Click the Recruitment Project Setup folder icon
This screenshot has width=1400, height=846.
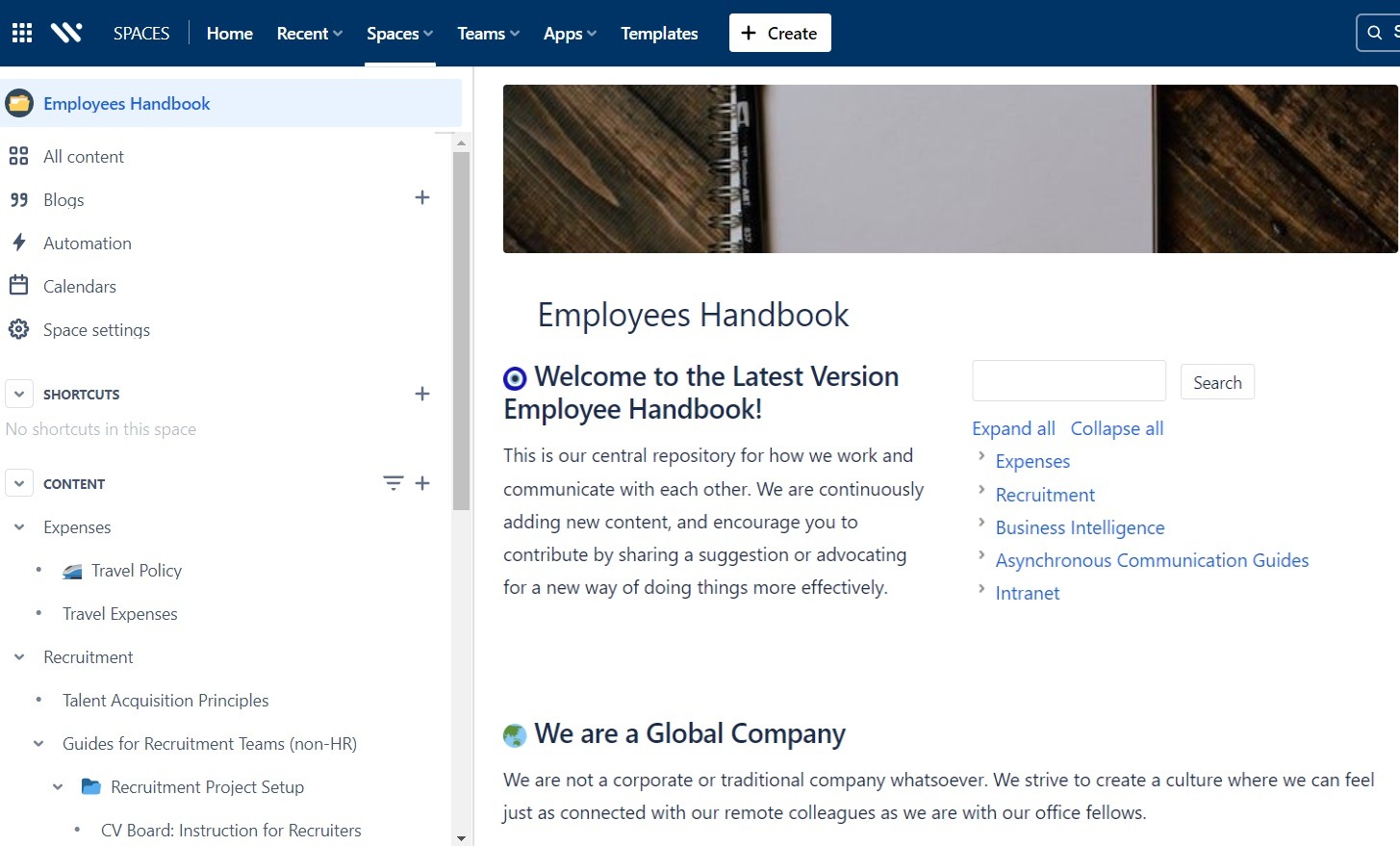90,786
